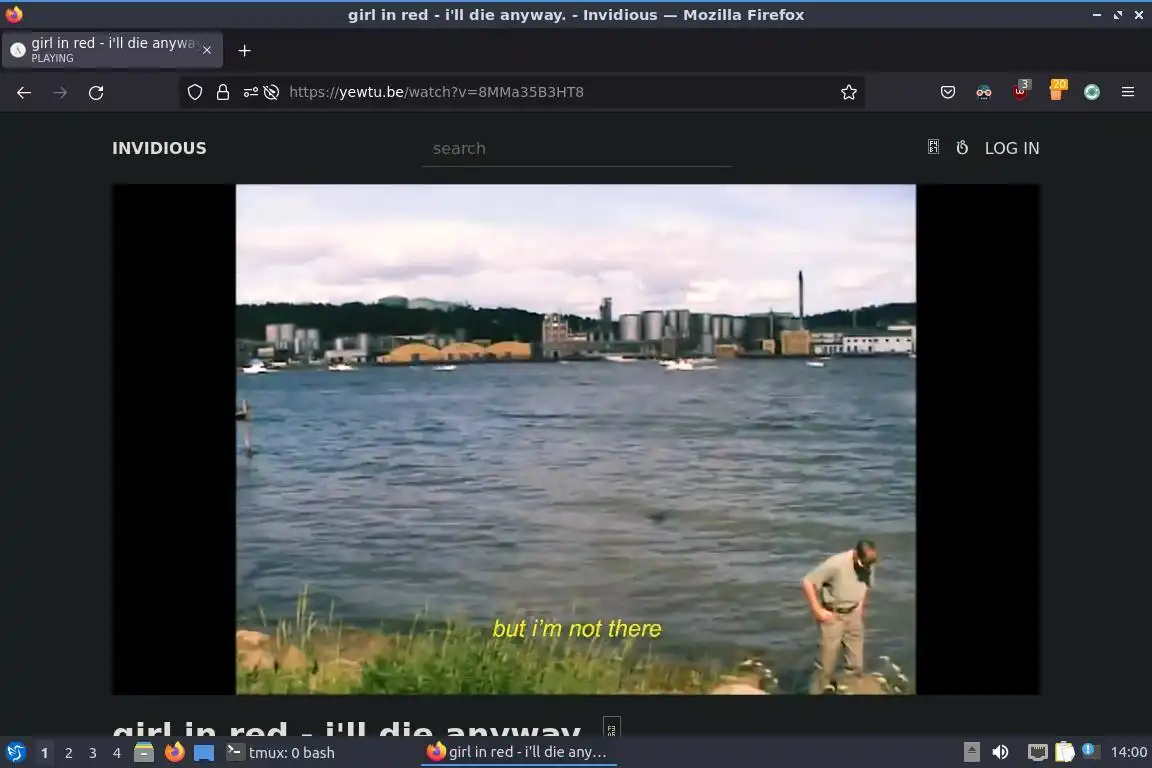Open the removable media eject tray icon
Image resolution: width=1152 pixels, height=768 pixels.
(971, 752)
